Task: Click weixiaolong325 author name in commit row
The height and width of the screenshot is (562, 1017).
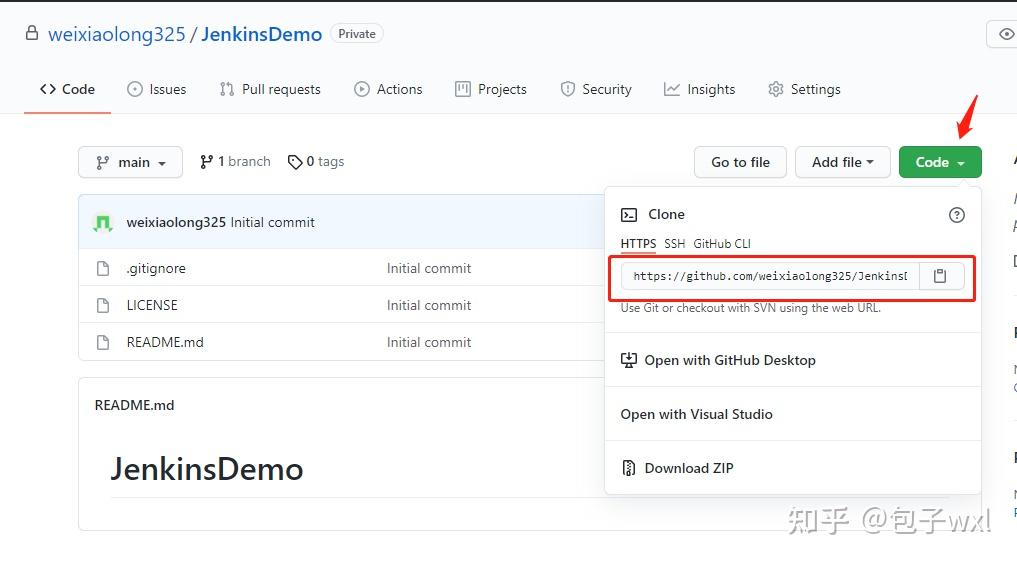Action: [x=176, y=222]
